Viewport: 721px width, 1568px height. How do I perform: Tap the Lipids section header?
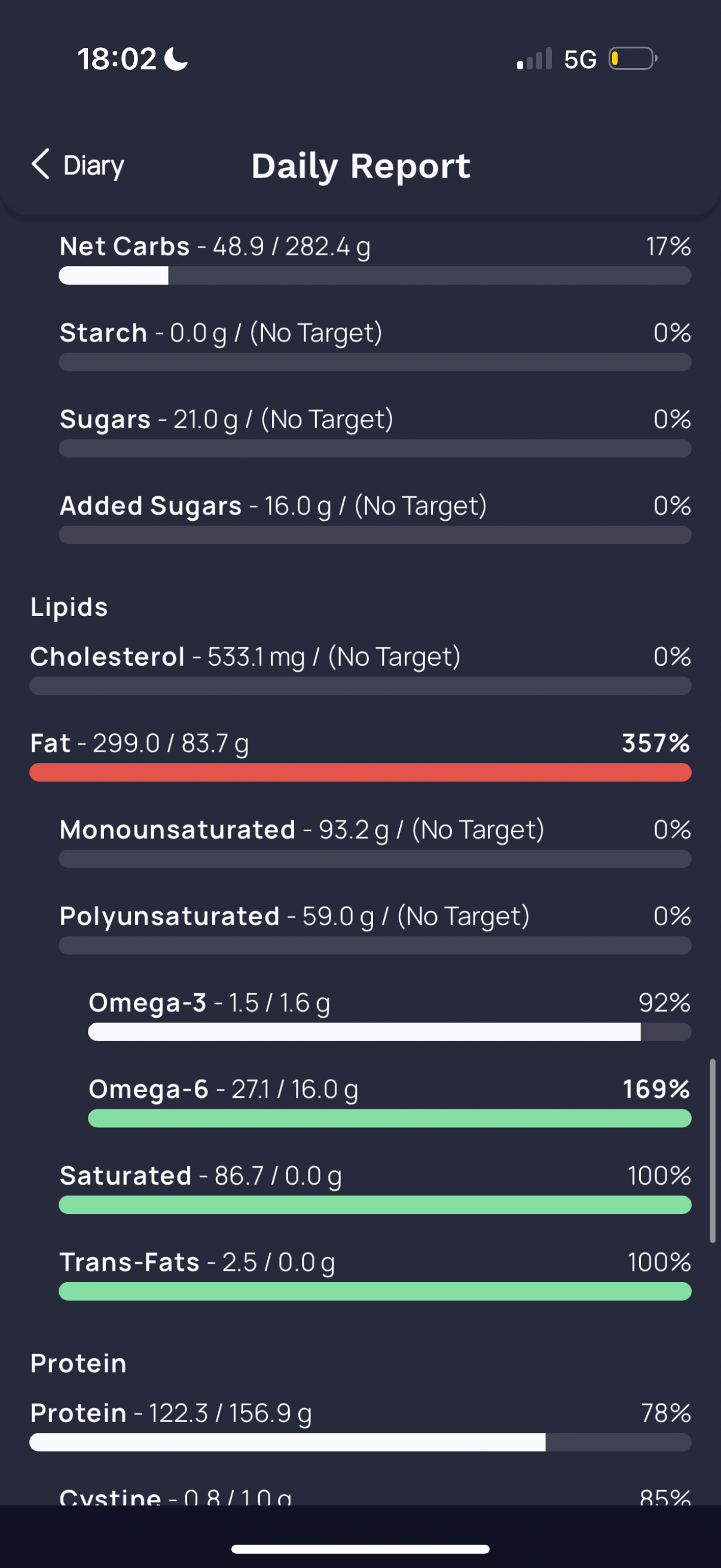coord(69,607)
